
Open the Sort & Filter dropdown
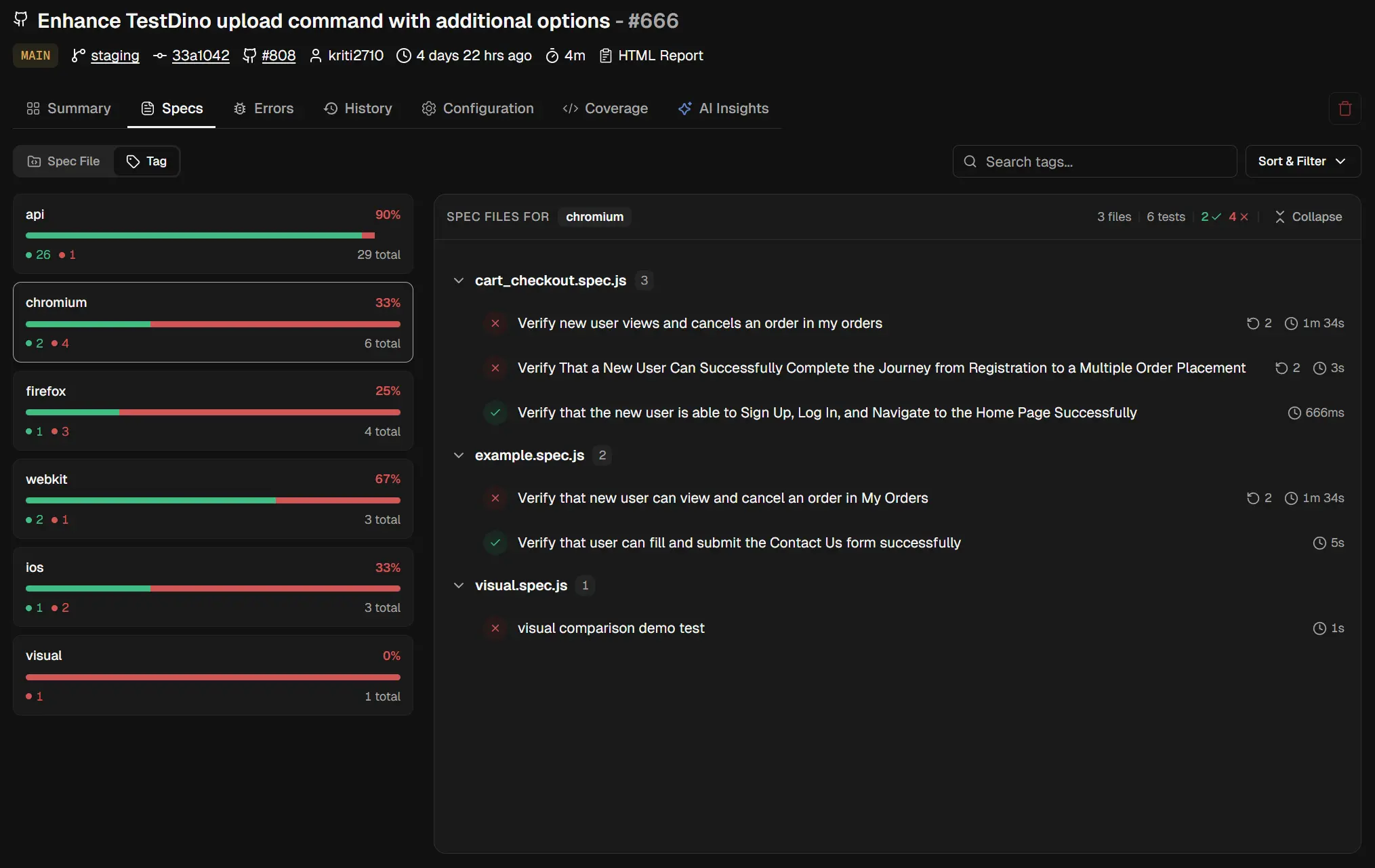point(1301,161)
